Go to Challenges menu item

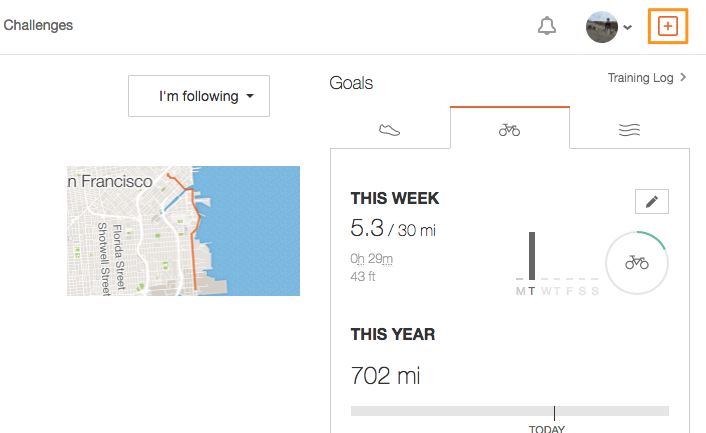coord(38,25)
